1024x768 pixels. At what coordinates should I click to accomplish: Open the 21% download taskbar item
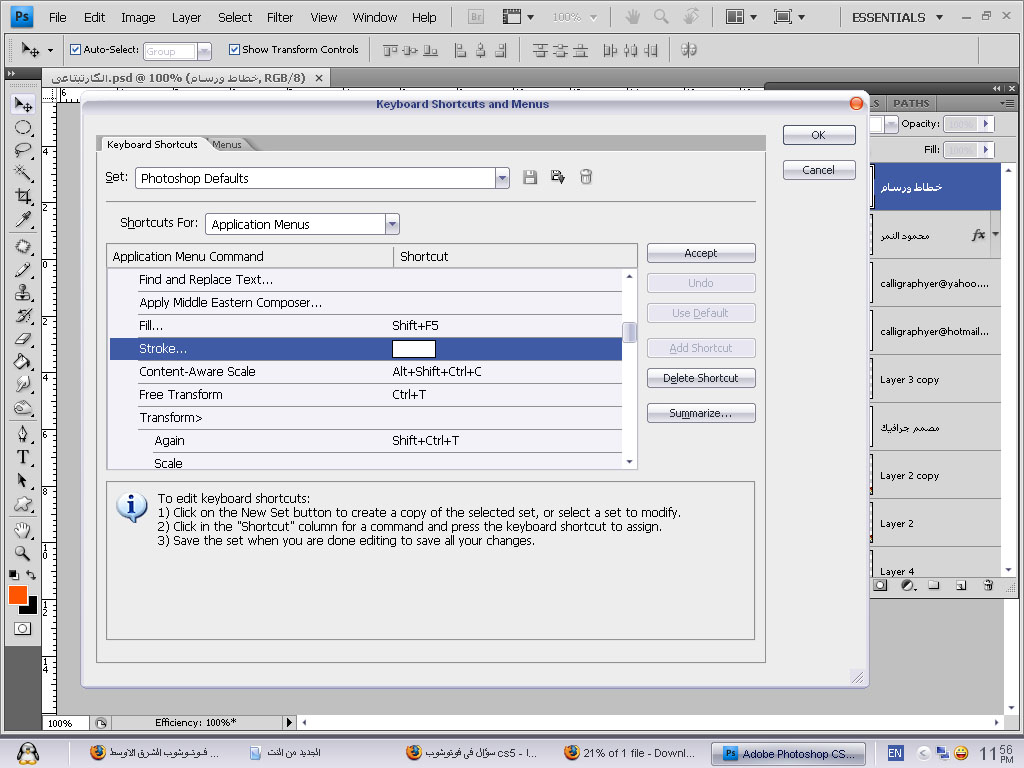click(x=630, y=753)
